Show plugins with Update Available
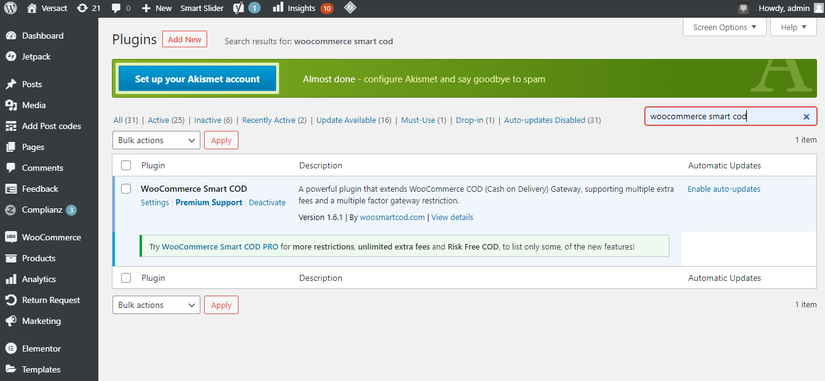Viewport: 825px width, 381px height. (x=354, y=120)
